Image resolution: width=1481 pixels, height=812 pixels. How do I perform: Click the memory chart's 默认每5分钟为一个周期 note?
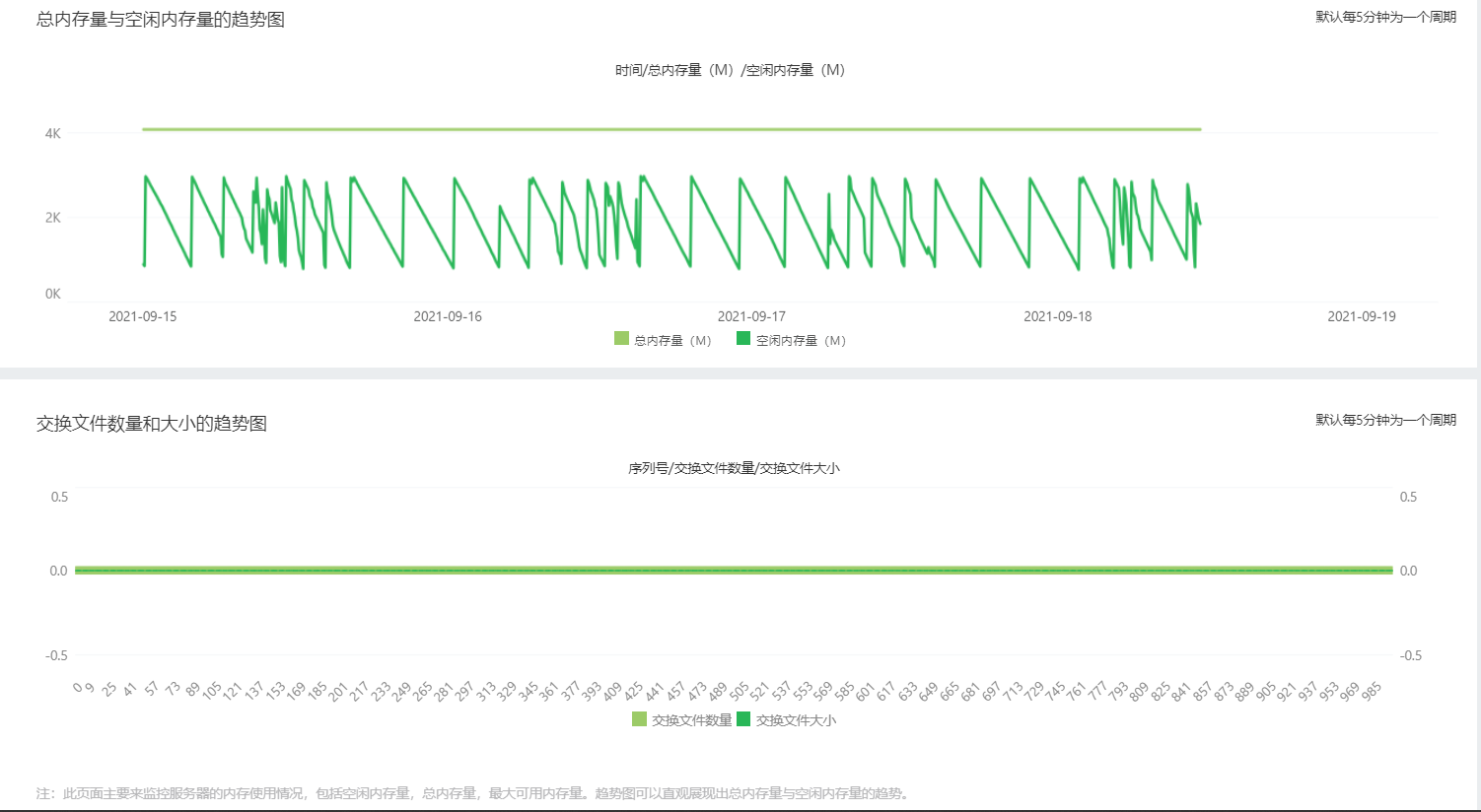coord(1385,17)
